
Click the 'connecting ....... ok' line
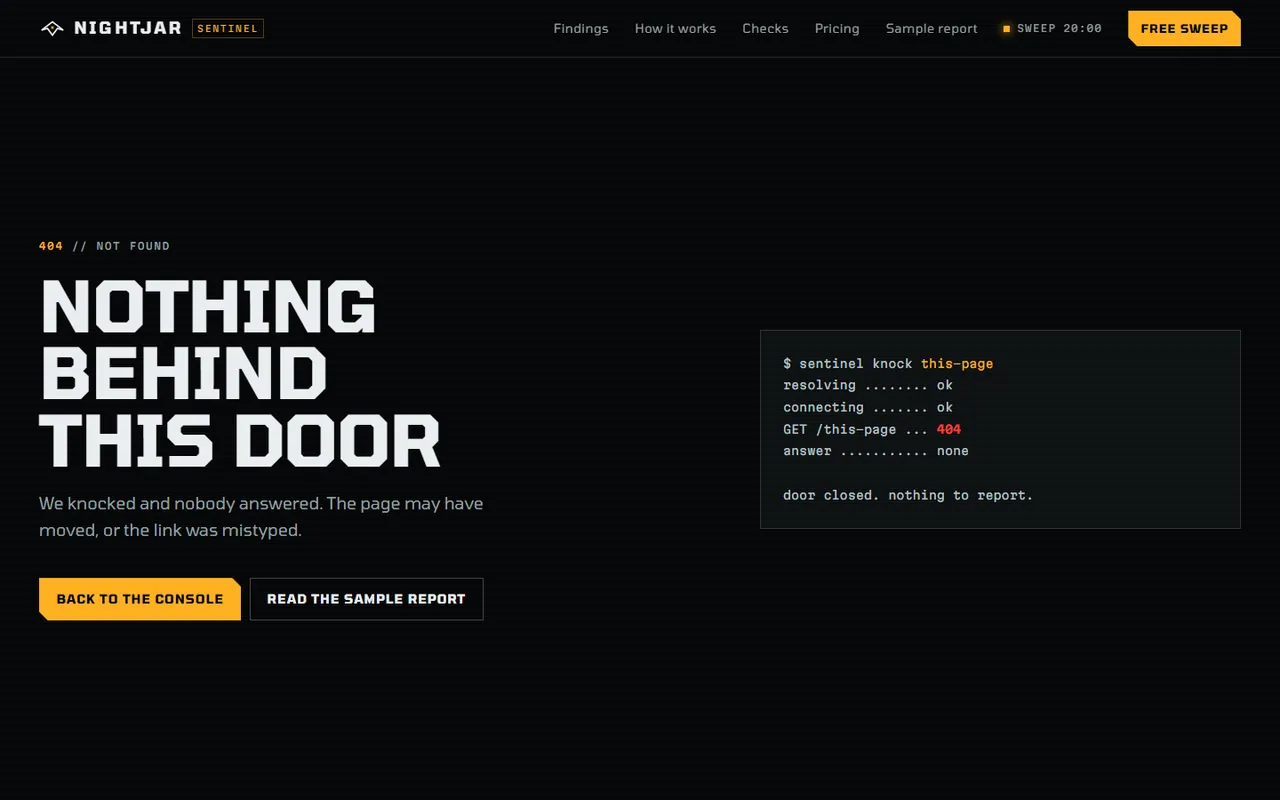pyautogui.click(x=868, y=407)
